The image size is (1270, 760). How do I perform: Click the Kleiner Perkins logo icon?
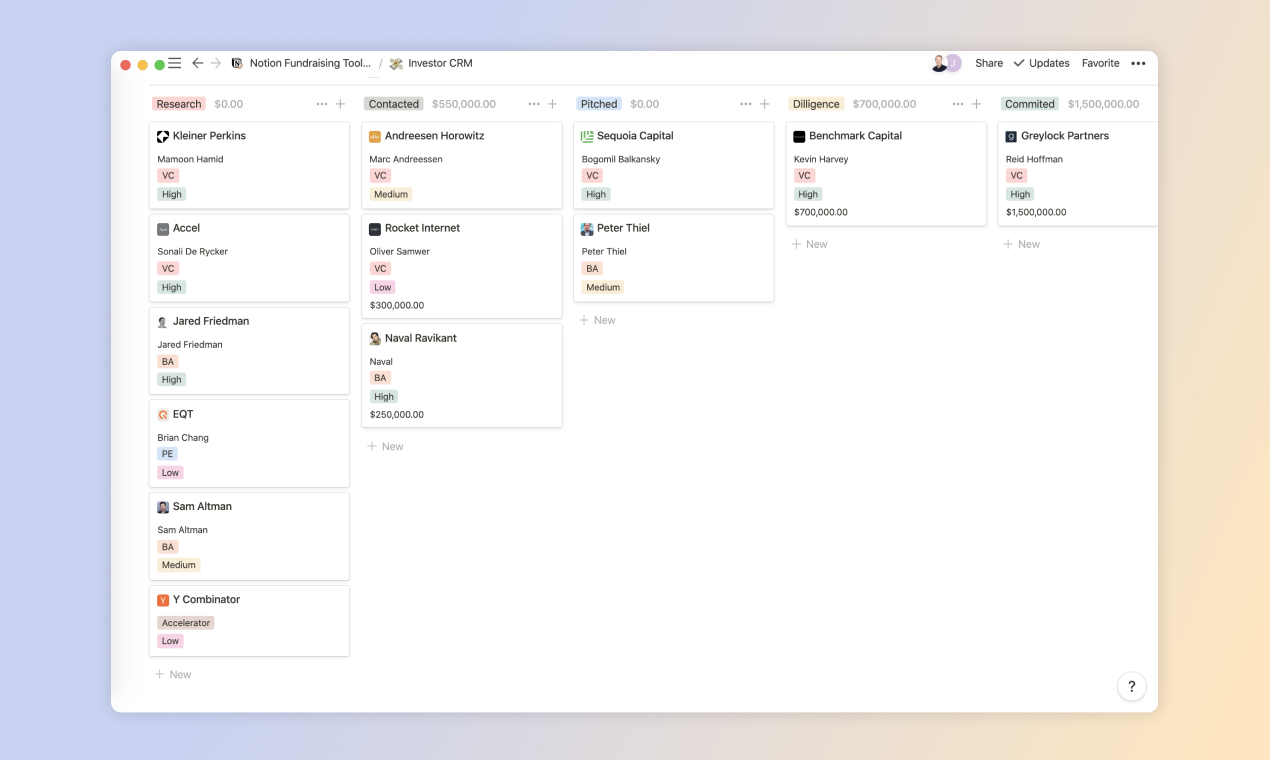[163, 136]
